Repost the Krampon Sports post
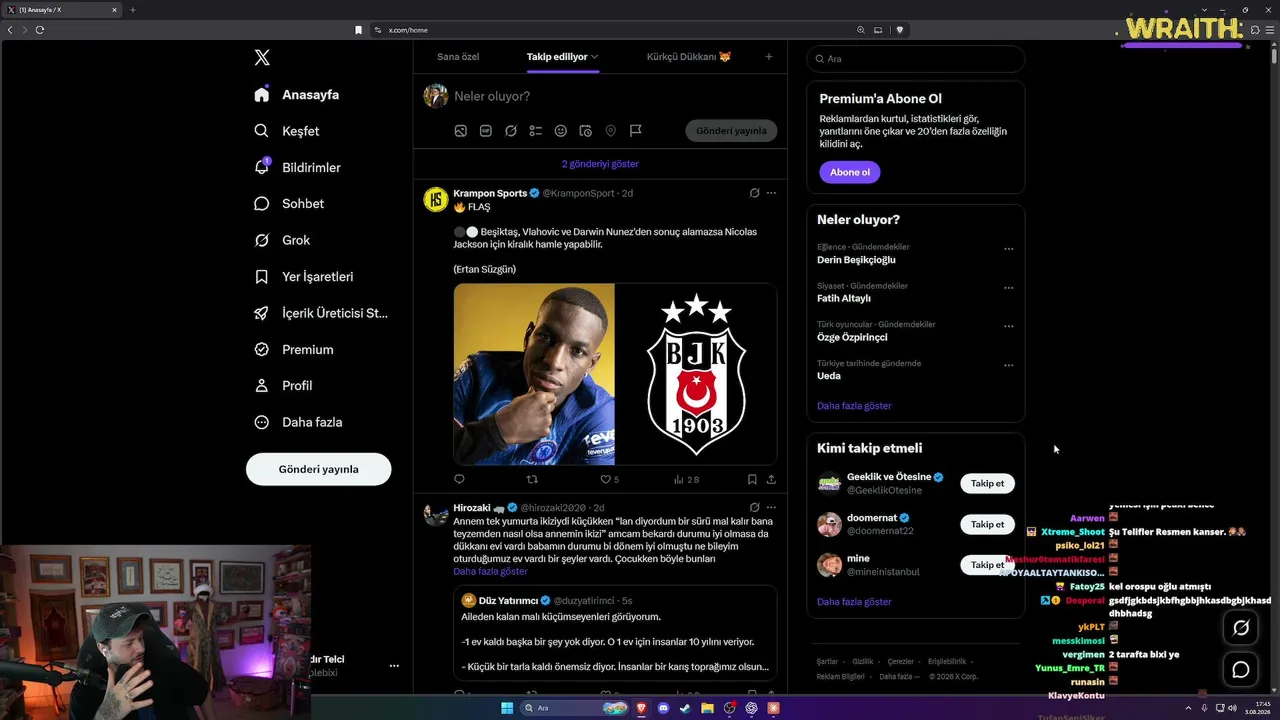This screenshot has width=1280, height=720. point(532,480)
